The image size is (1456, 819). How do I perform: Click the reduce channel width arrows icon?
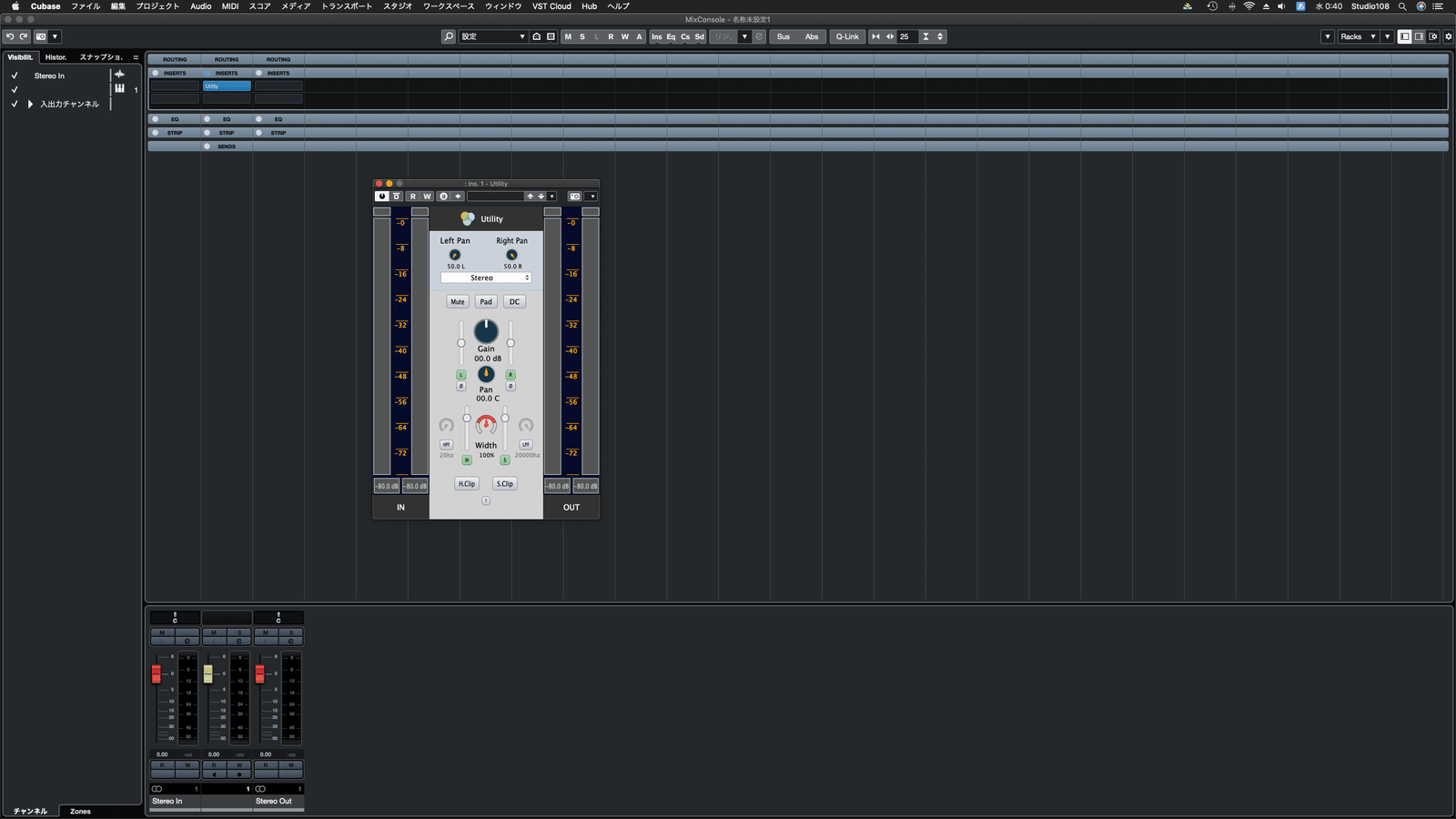pyautogui.click(x=875, y=36)
